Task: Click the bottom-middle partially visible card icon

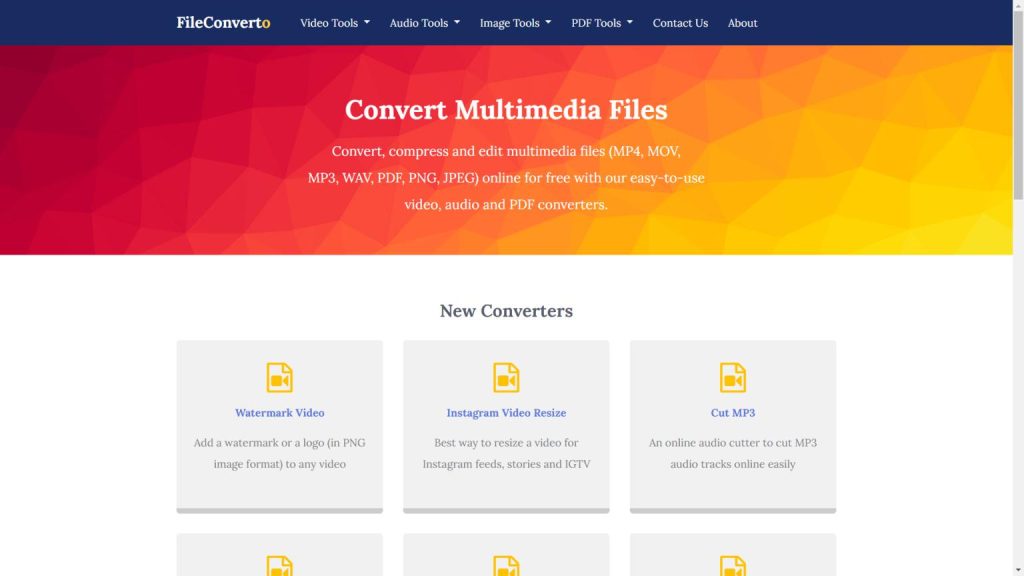Action: coord(506,566)
